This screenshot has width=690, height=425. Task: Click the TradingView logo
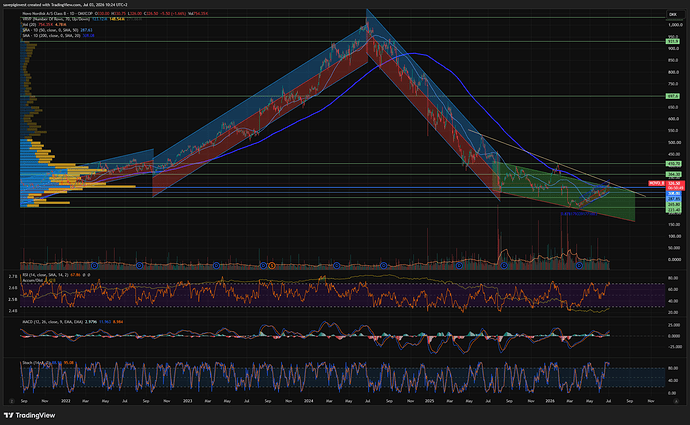tap(29, 415)
